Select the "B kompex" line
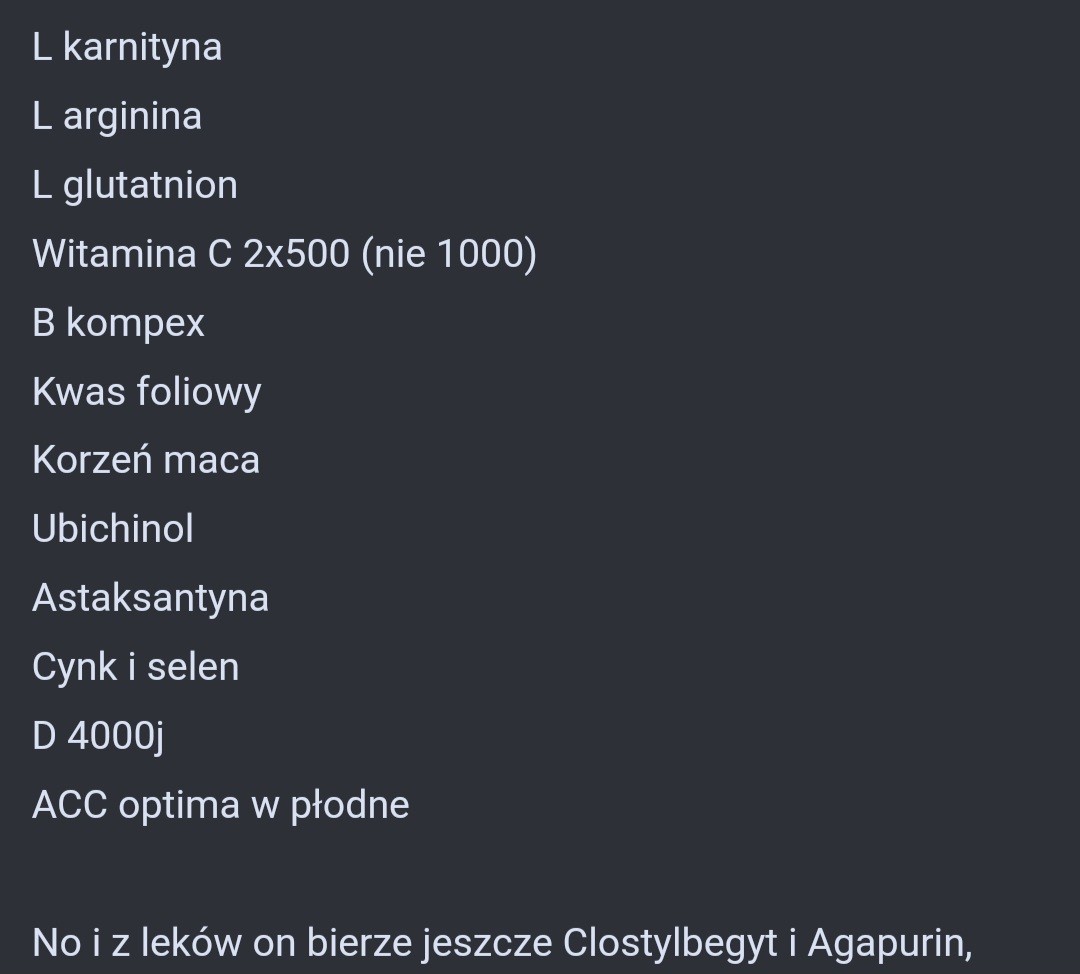The width and height of the screenshot is (1080, 974). click(x=118, y=323)
